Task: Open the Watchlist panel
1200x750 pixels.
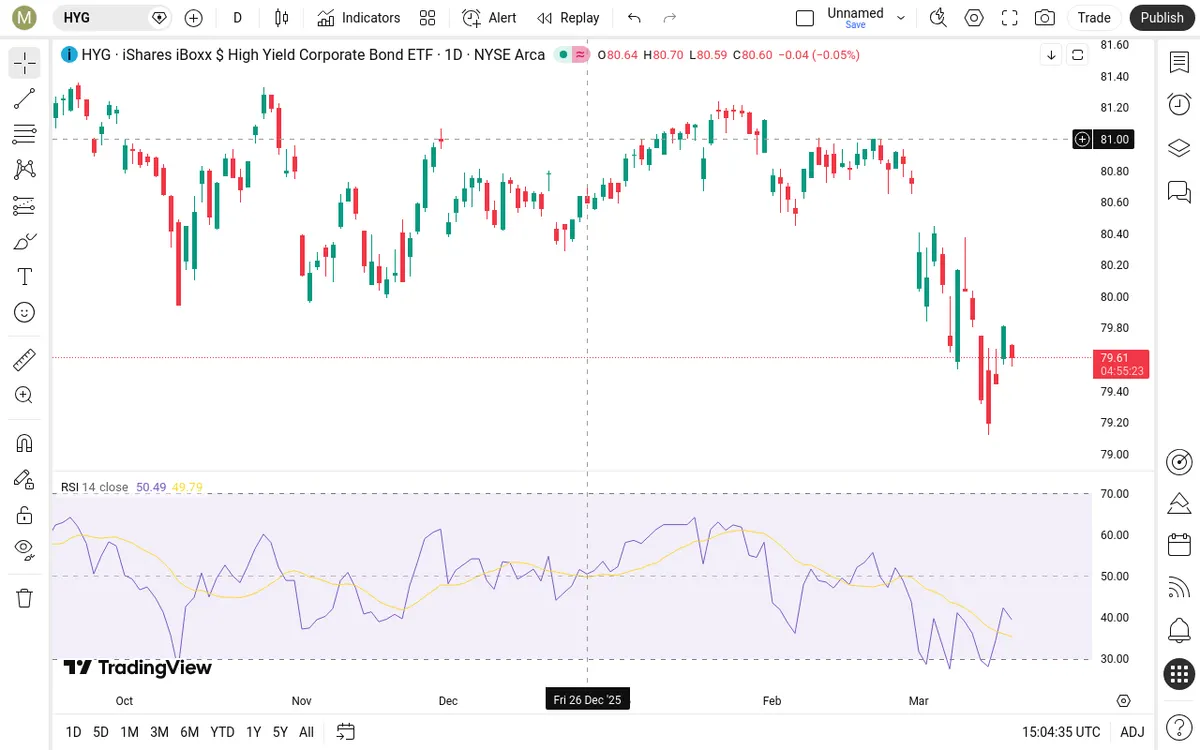Action: coord(1179,63)
